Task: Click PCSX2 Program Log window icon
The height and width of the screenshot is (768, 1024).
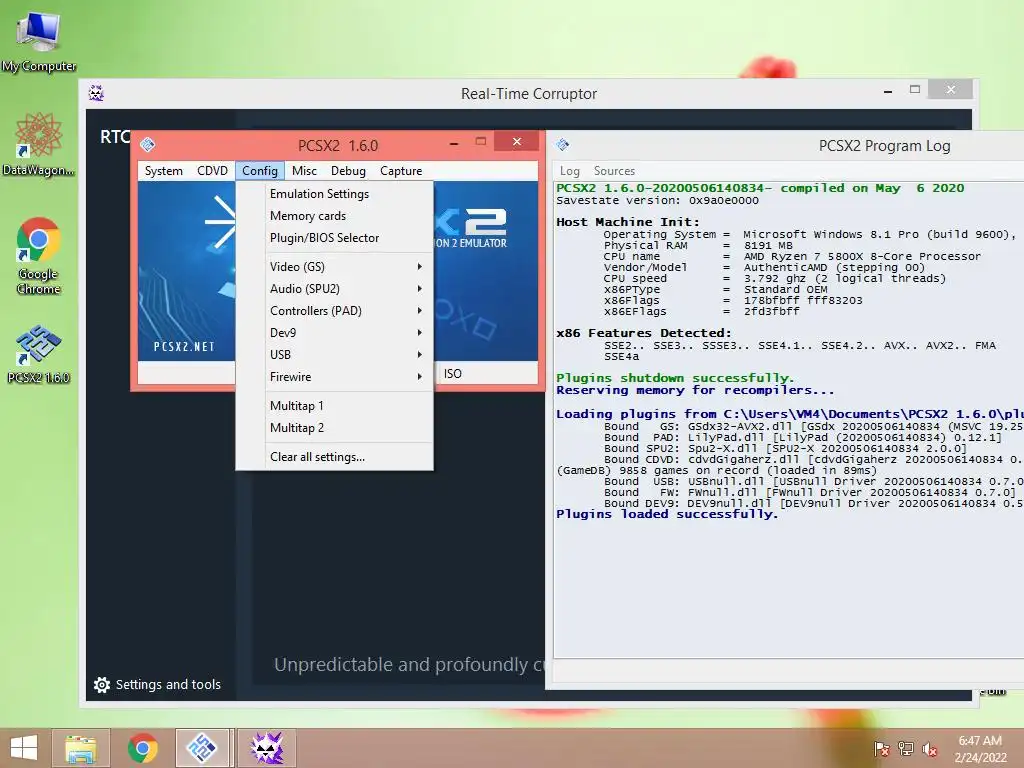Action: coord(562,144)
